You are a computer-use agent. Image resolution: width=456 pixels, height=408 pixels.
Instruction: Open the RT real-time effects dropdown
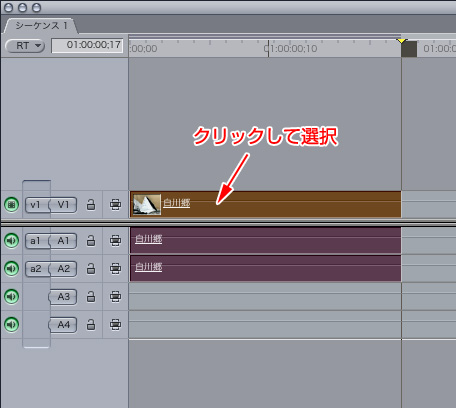(25, 46)
